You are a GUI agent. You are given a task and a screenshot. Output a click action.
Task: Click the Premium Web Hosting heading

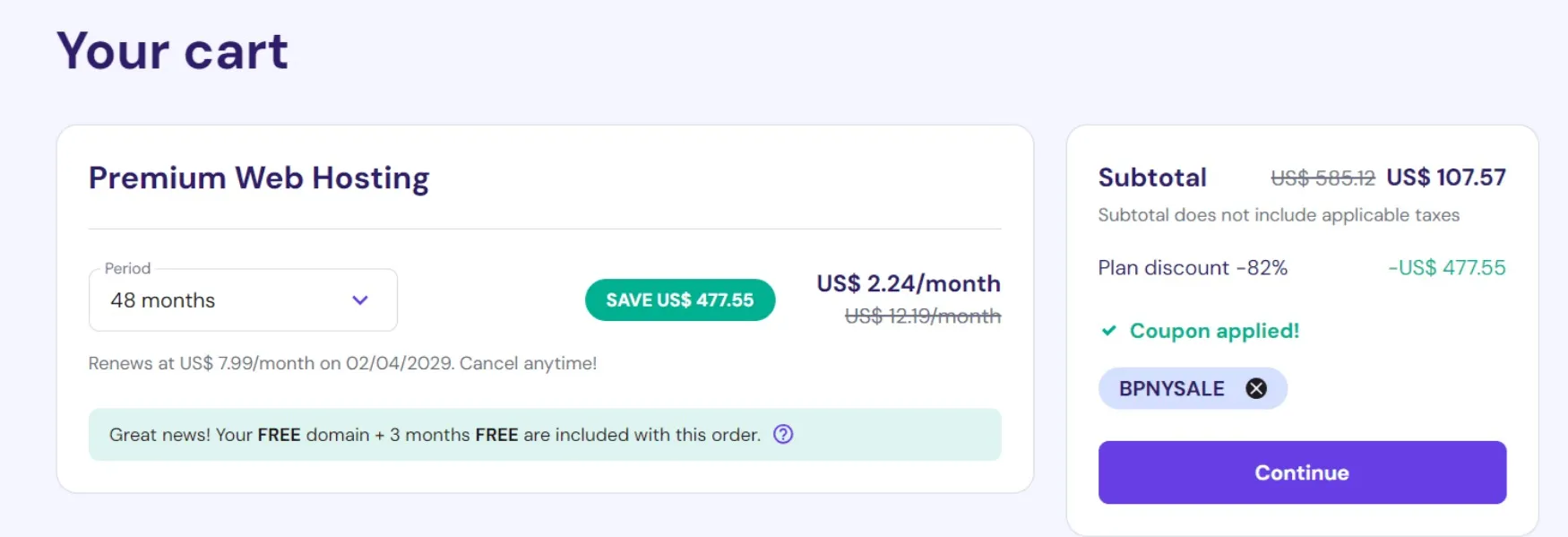pos(258,178)
